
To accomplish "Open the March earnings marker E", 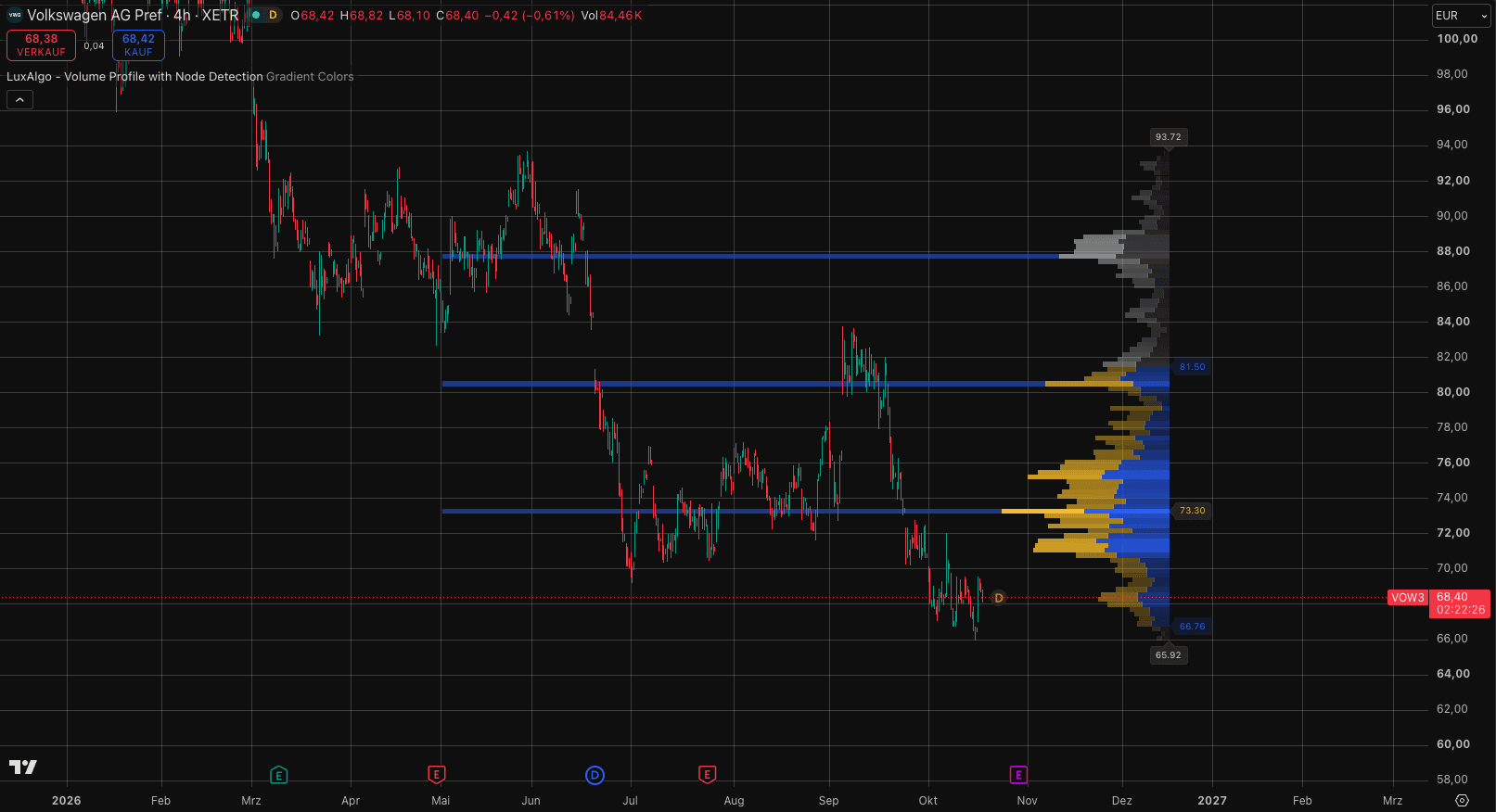I will (278, 775).
